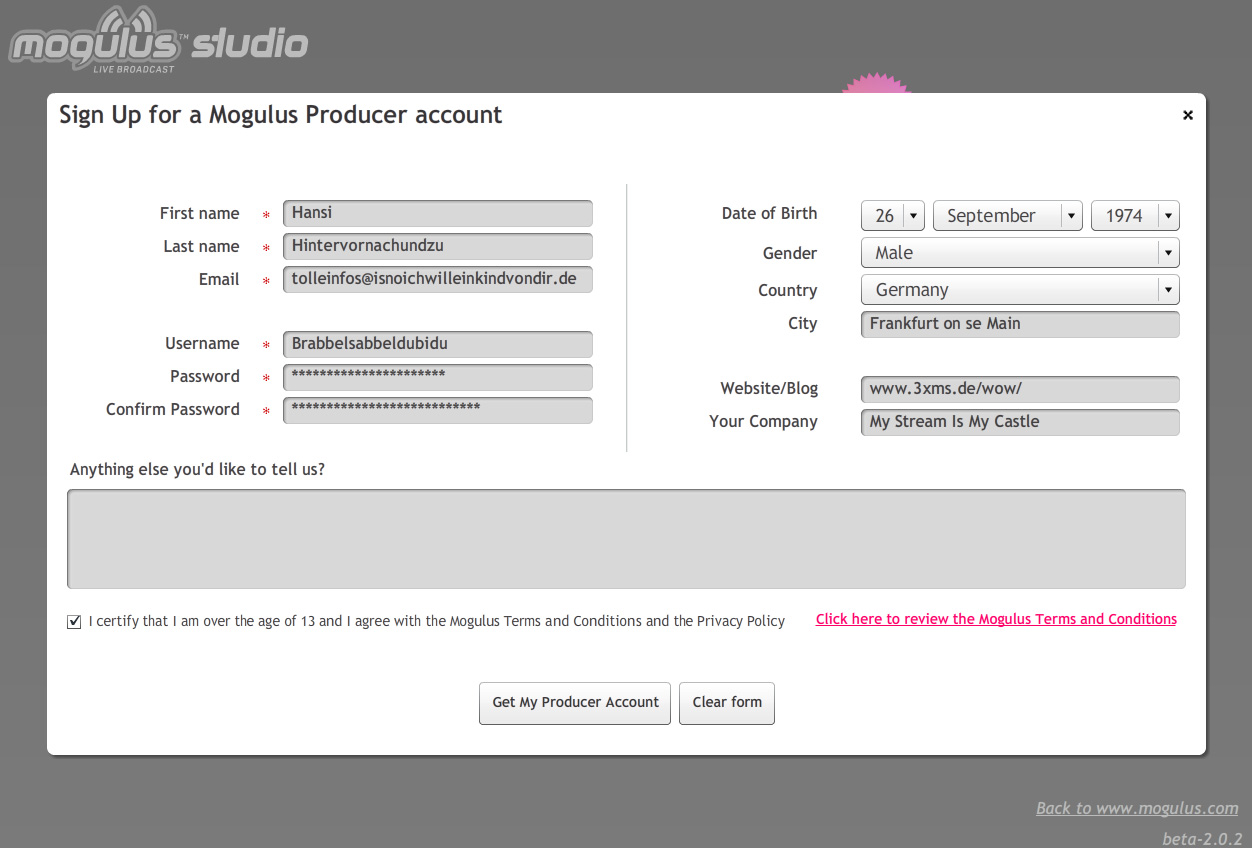The image size is (1252, 848).
Task: Open the birth month dropdown showing September
Action: [x=1008, y=215]
